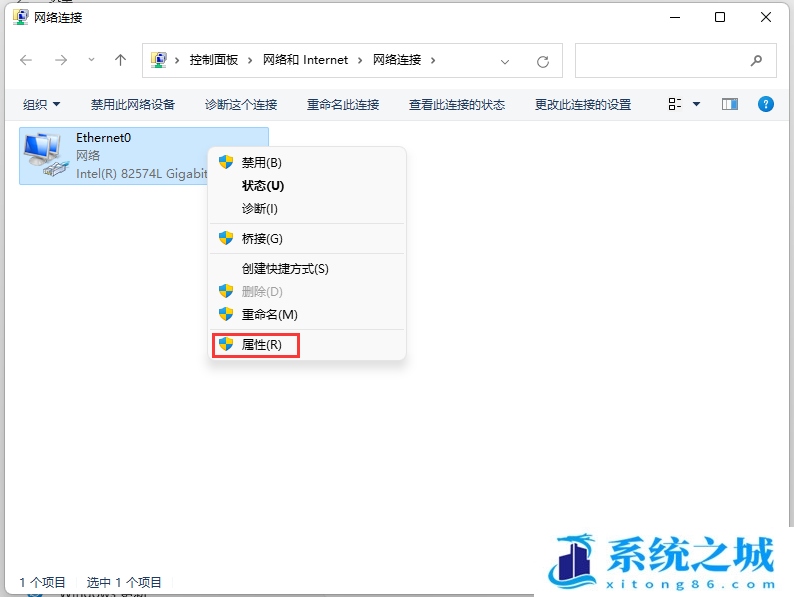Click 重命名此连接 in the toolbar
The image size is (794, 597).
343,104
